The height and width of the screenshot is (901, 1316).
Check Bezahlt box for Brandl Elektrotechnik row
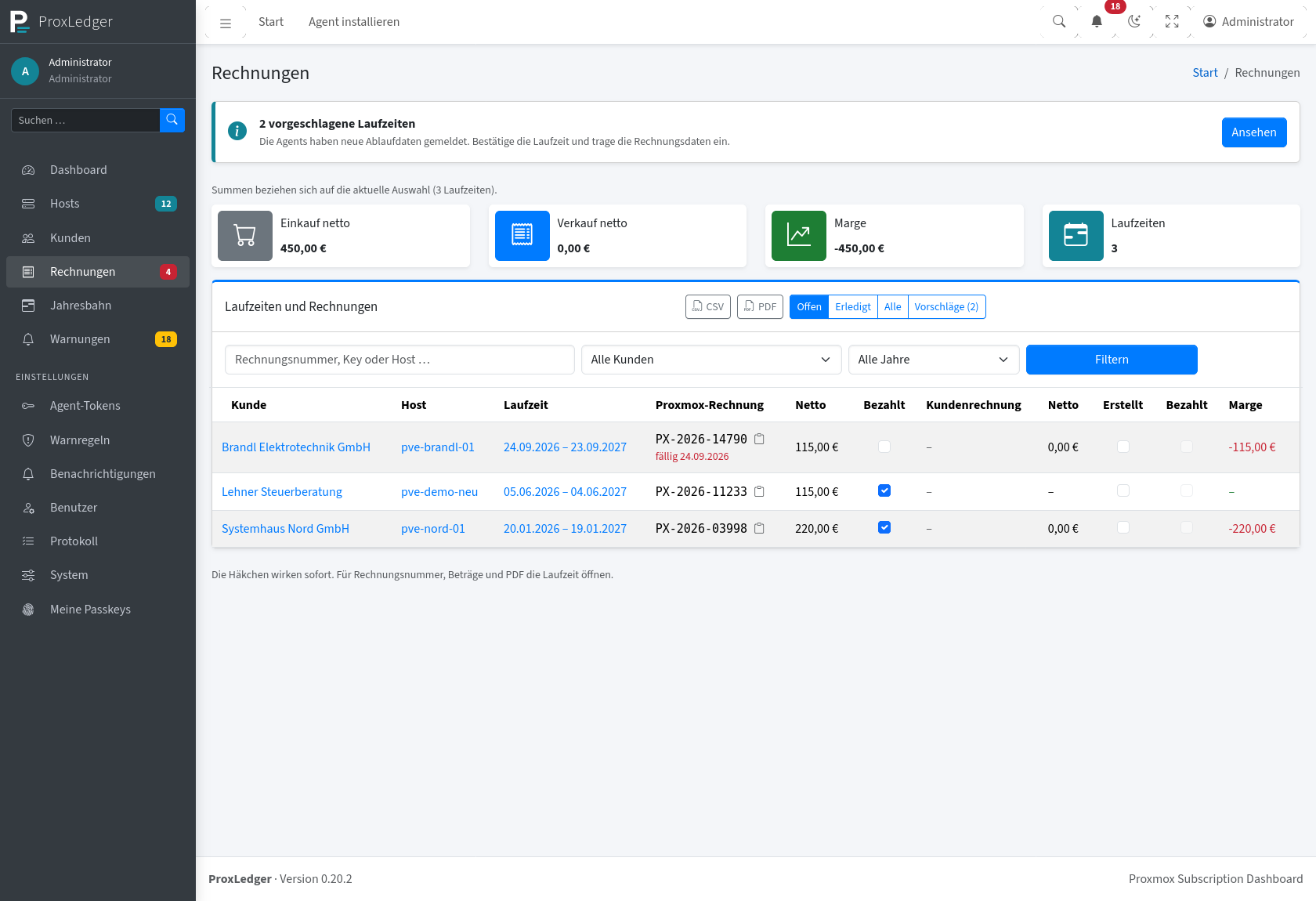(884, 447)
